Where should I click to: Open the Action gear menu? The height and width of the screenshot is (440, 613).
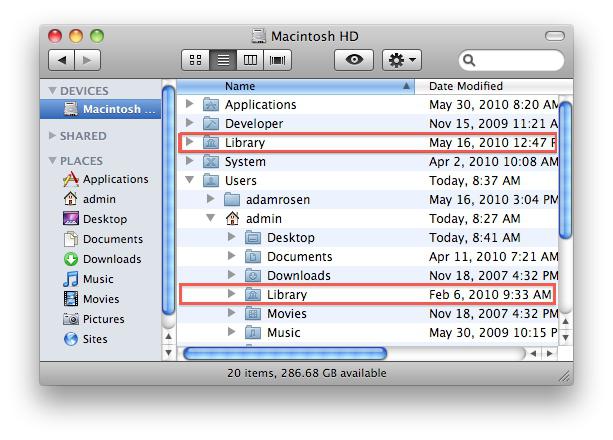pyautogui.click(x=401, y=60)
